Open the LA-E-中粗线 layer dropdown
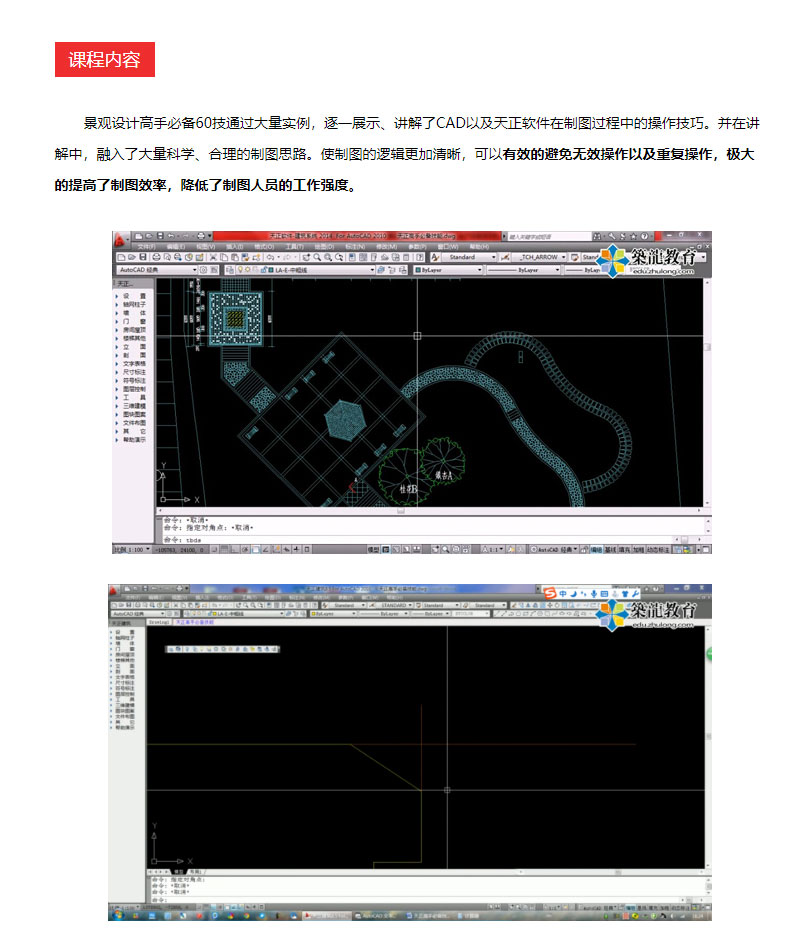Viewport: 810px width, 948px height. 305,270
